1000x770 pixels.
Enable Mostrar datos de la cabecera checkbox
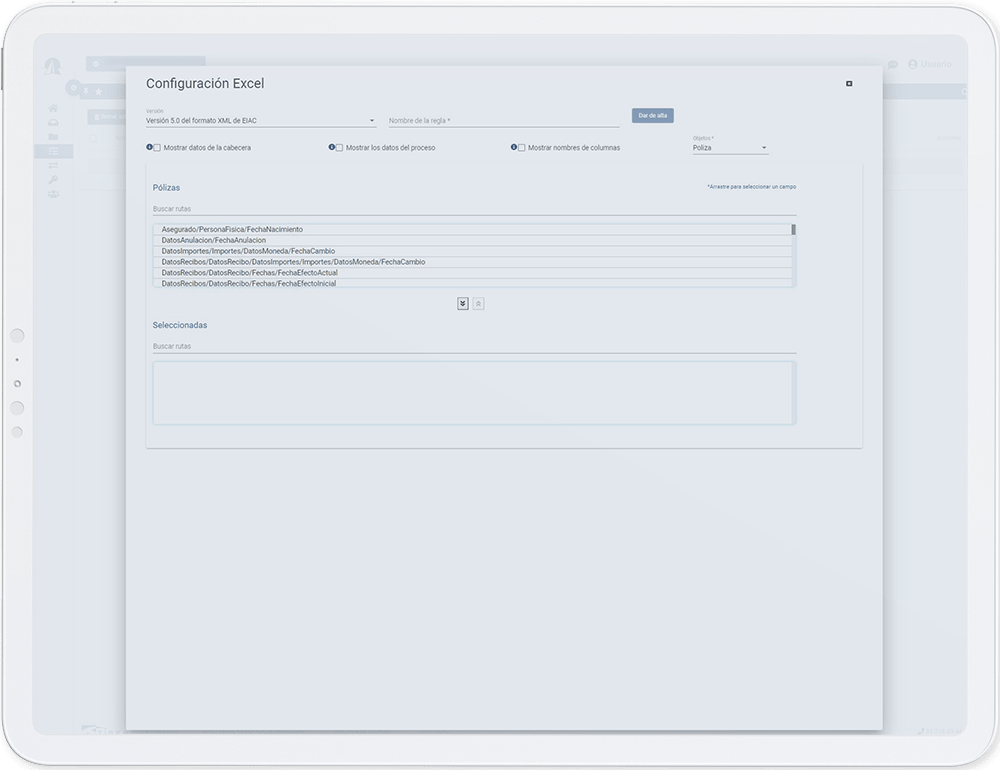157,147
